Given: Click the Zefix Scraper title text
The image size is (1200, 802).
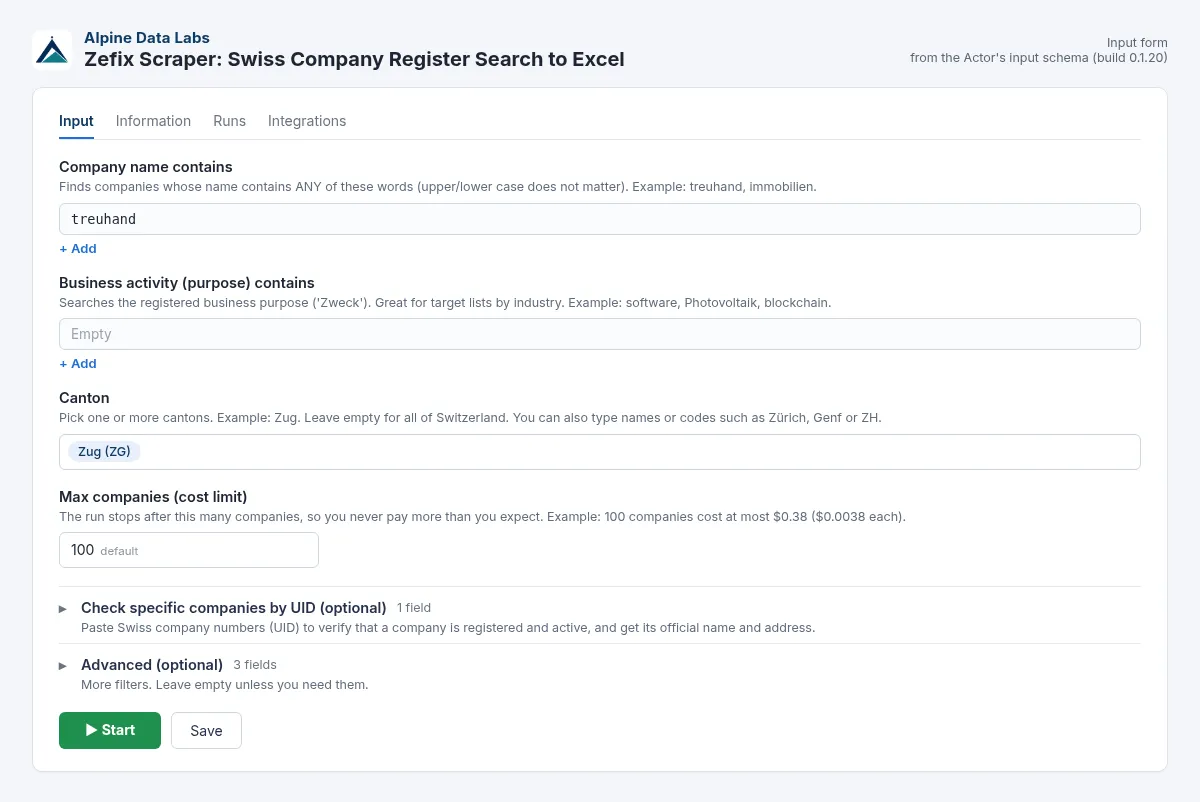Looking at the screenshot, I should pos(354,59).
